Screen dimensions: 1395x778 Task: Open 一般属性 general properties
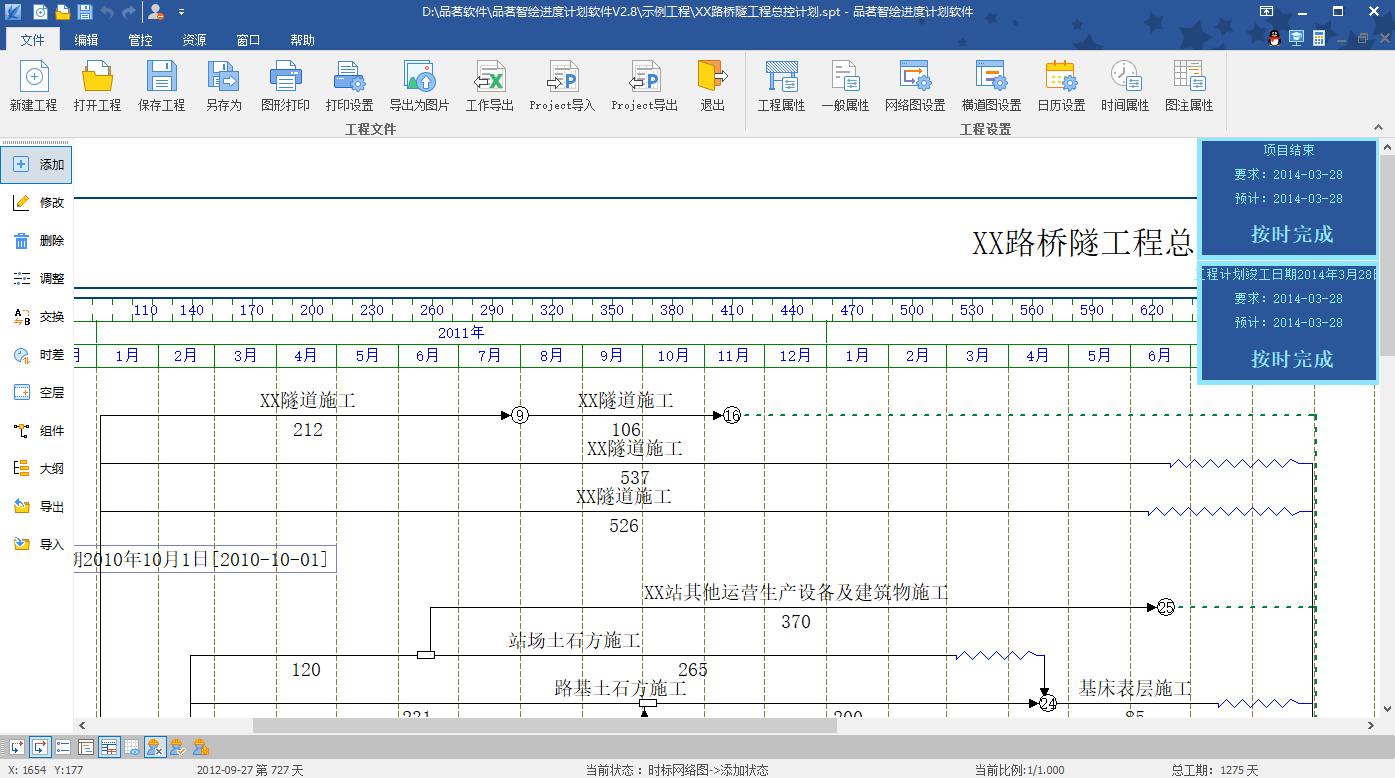click(845, 86)
